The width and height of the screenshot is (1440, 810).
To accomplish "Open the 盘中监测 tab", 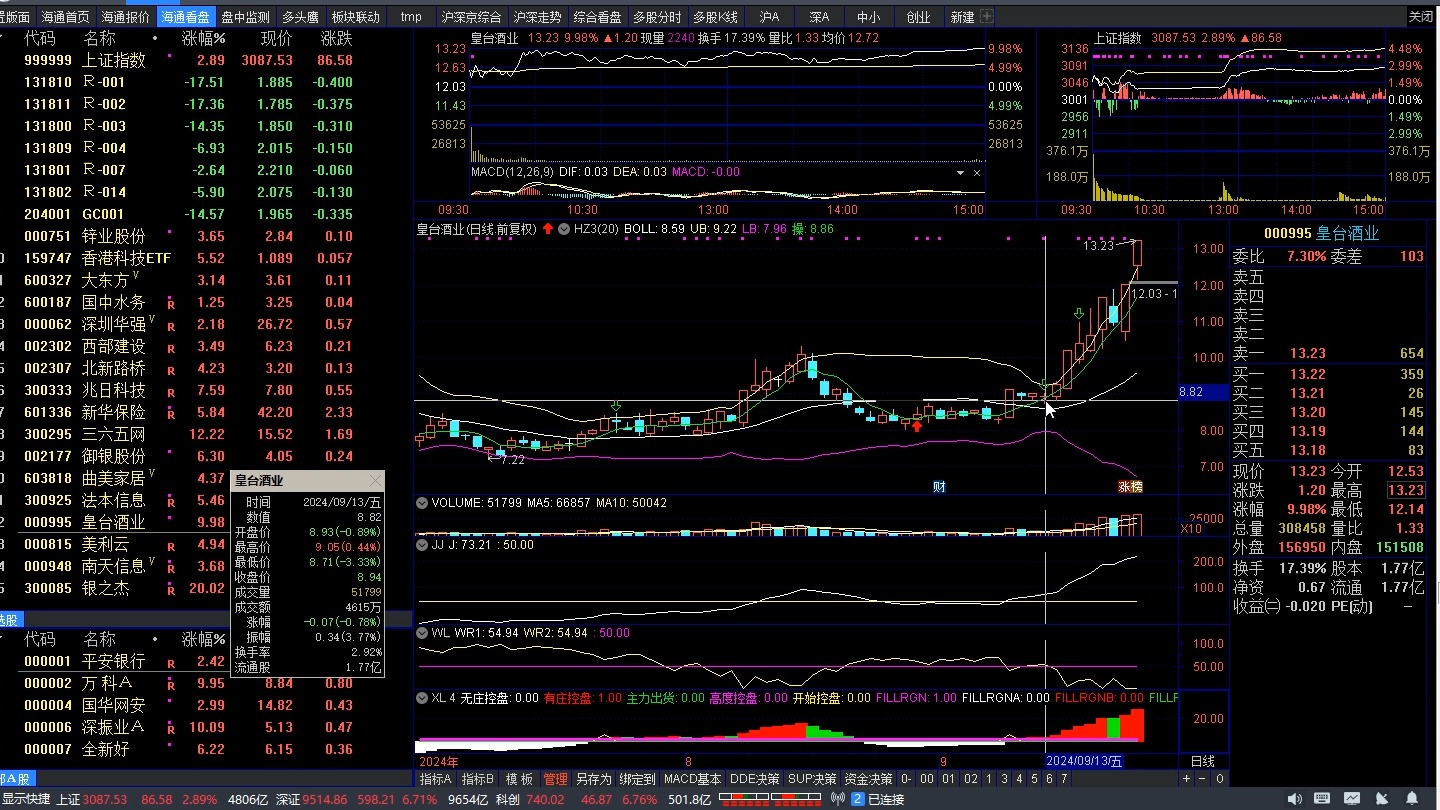I will coord(246,17).
